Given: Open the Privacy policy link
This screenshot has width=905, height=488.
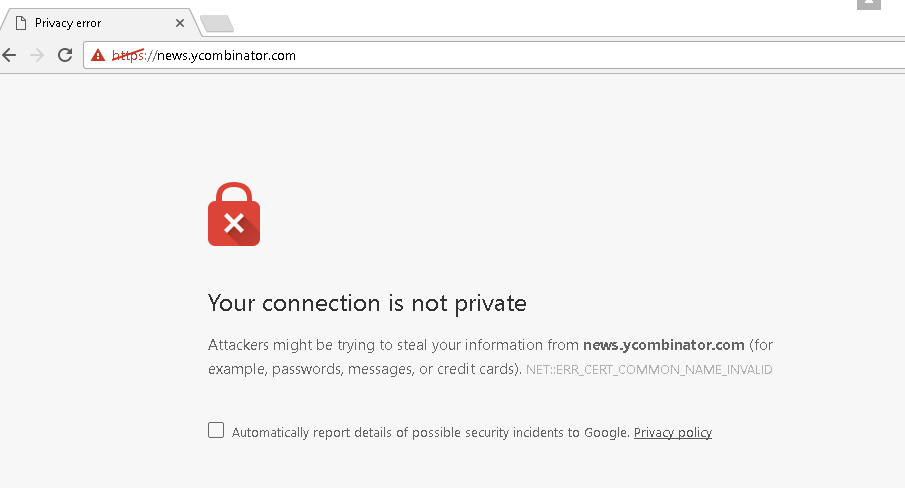Looking at the screenshot, I should click(x=672, y=433).
